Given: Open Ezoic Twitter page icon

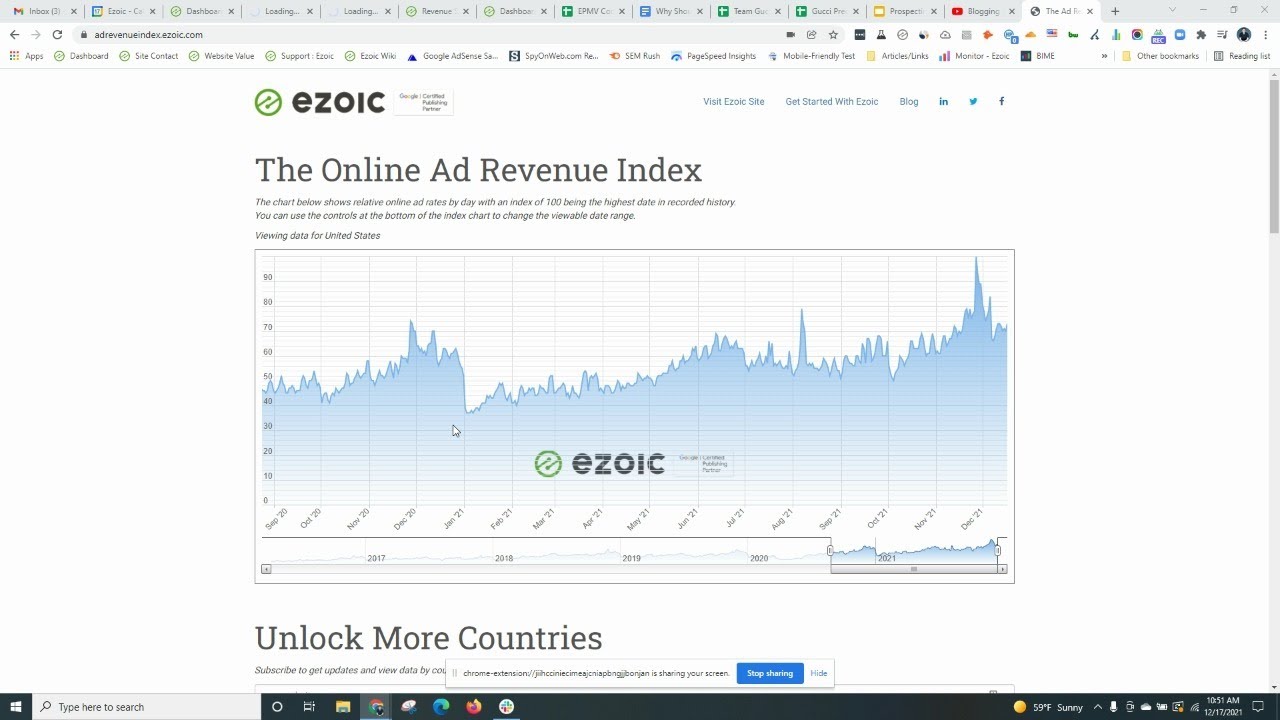Looking at the screenshot, I should tap(973, 101).
